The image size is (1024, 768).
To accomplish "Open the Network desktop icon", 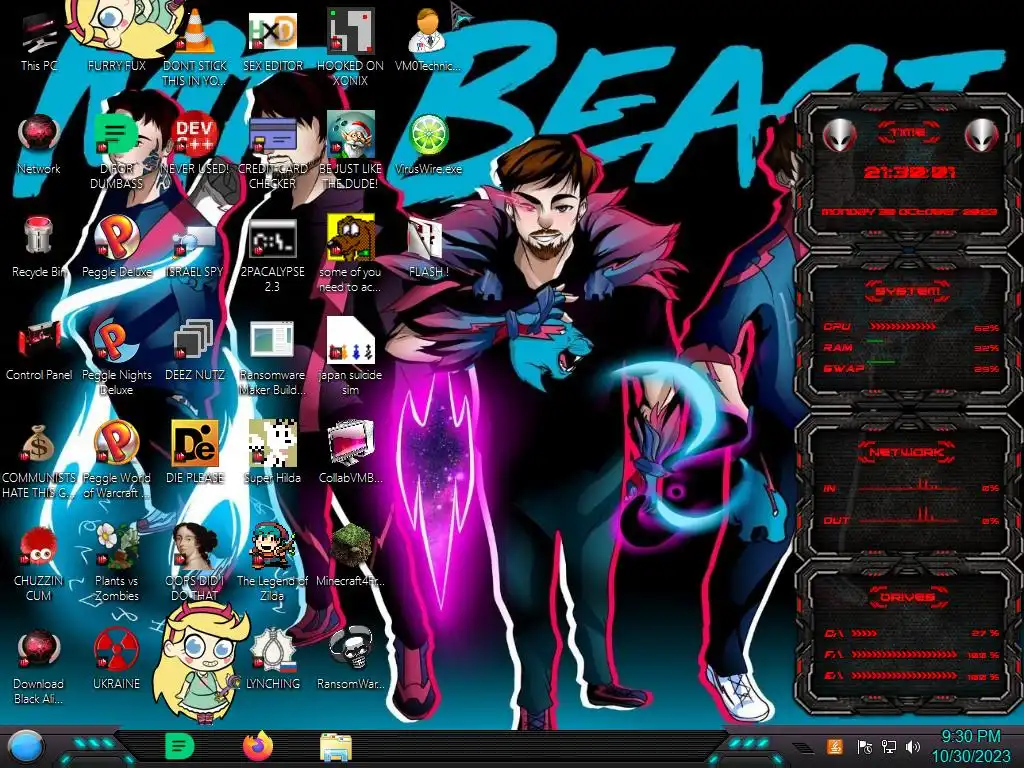I will tap(39, 144).
